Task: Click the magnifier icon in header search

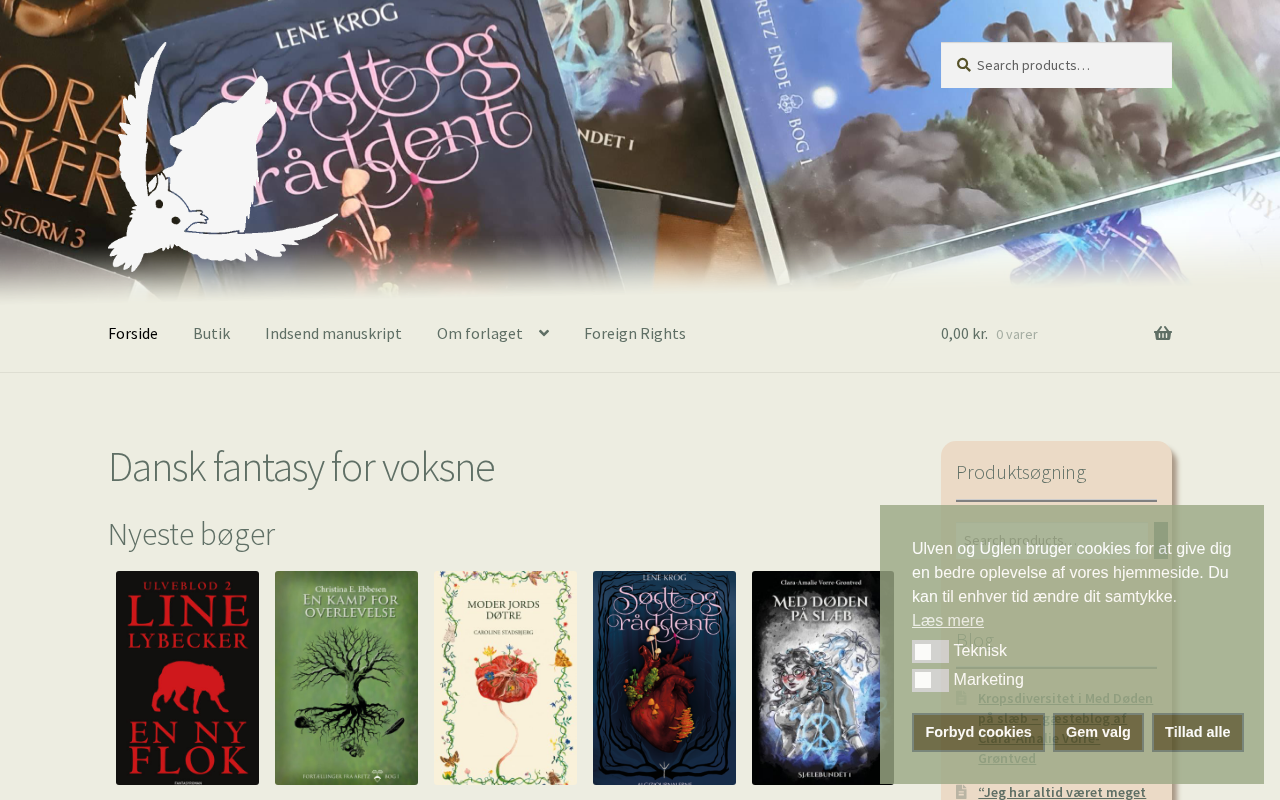Action: tap(964, 65)
